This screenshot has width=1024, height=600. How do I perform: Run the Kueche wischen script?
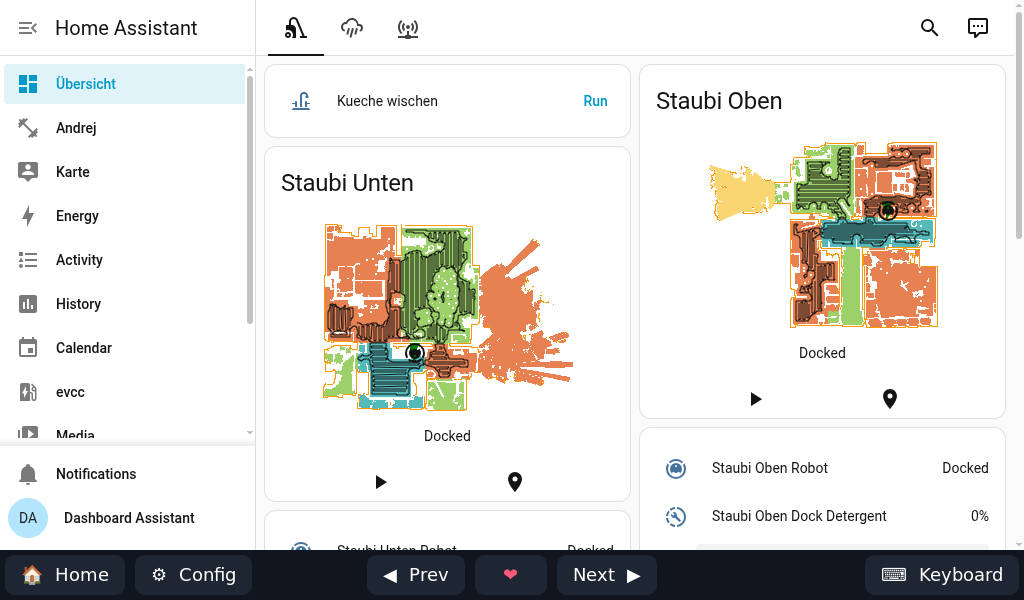pyautogui.click(x=595, y=101)
